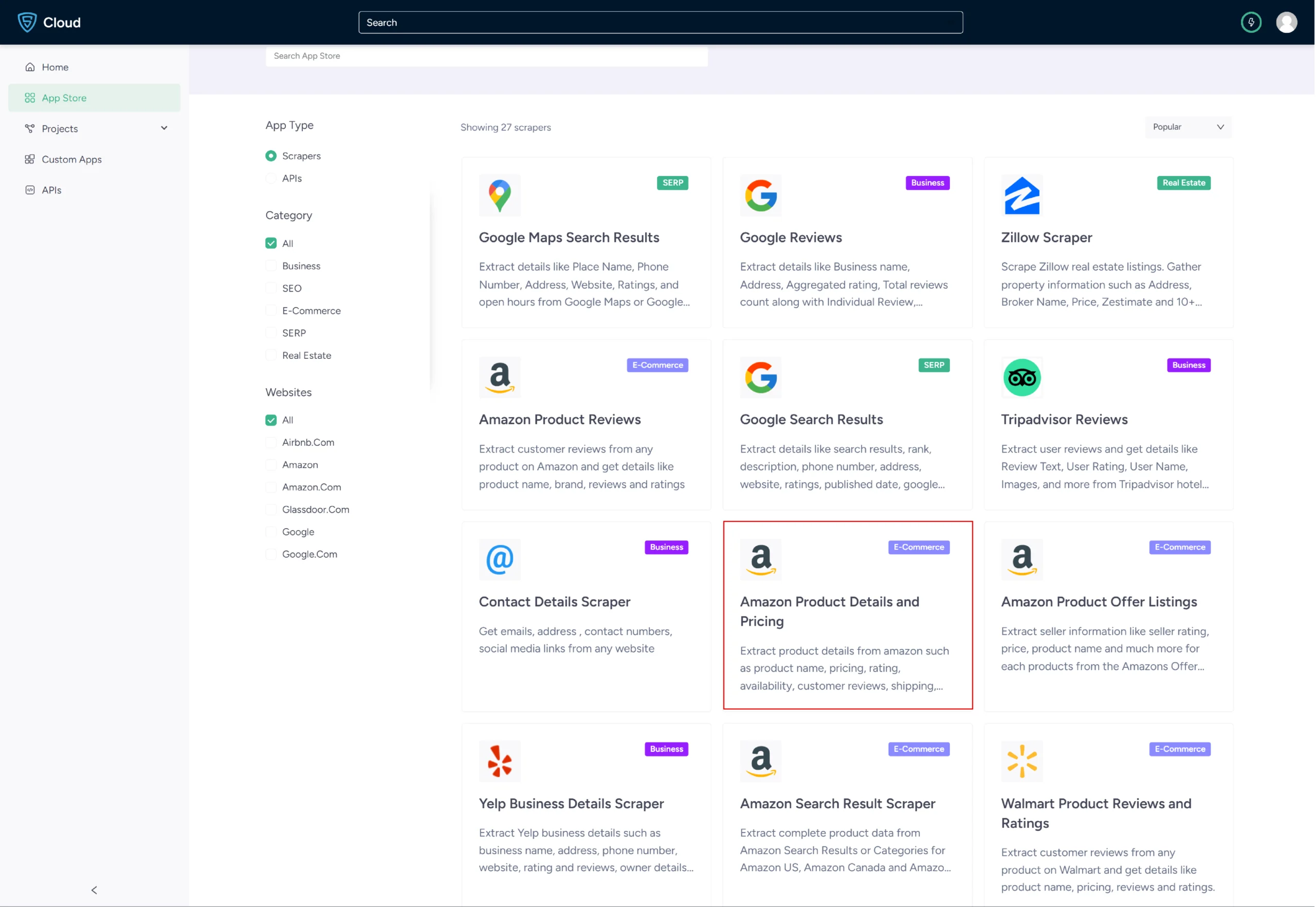This screenshot has width=1316, height=907.
Task: Click the SERP tag on Google Maps card
Action: [672, 183]
